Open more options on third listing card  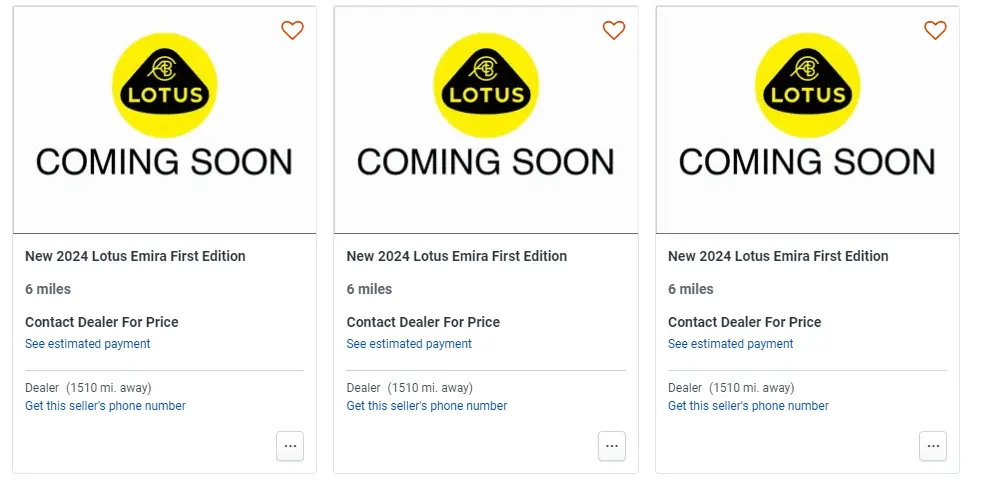pyautogui.click(x=933, y=446)
